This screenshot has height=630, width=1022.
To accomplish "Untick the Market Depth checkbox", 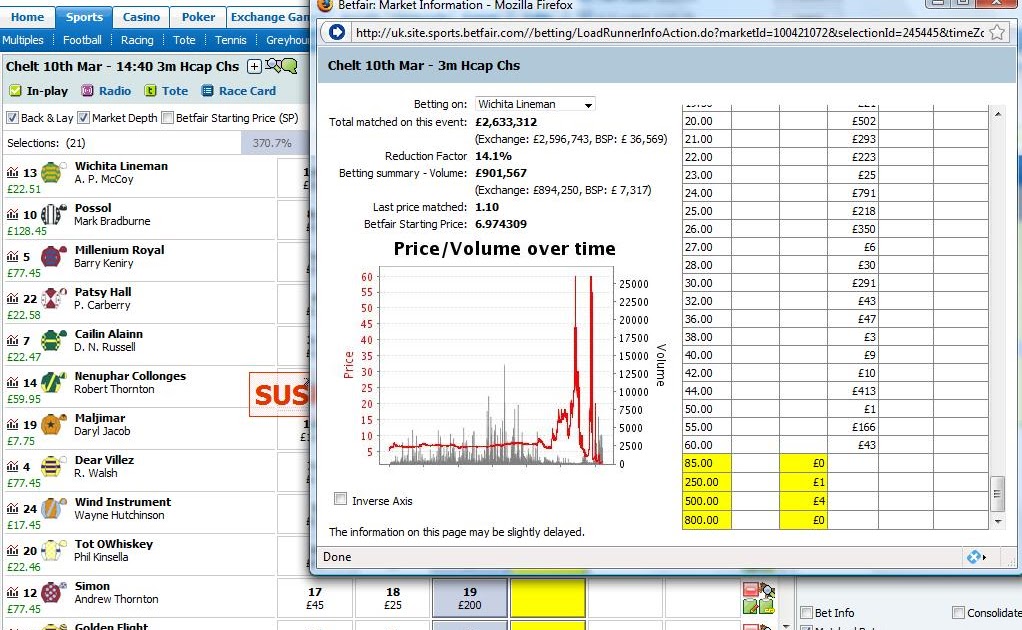I will click(x=83, y=118).
